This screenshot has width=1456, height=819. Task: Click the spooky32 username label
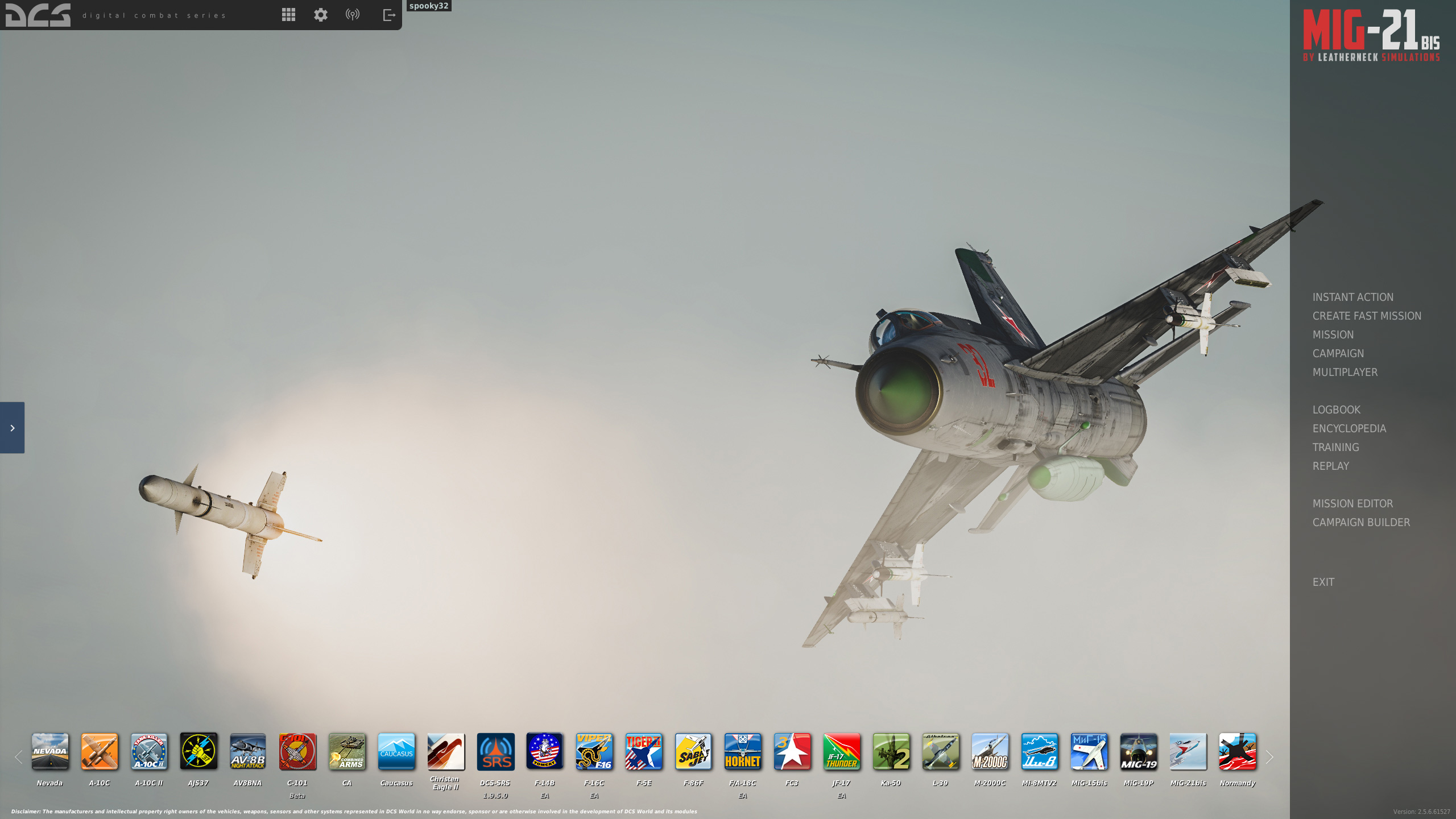coord(429,6)
